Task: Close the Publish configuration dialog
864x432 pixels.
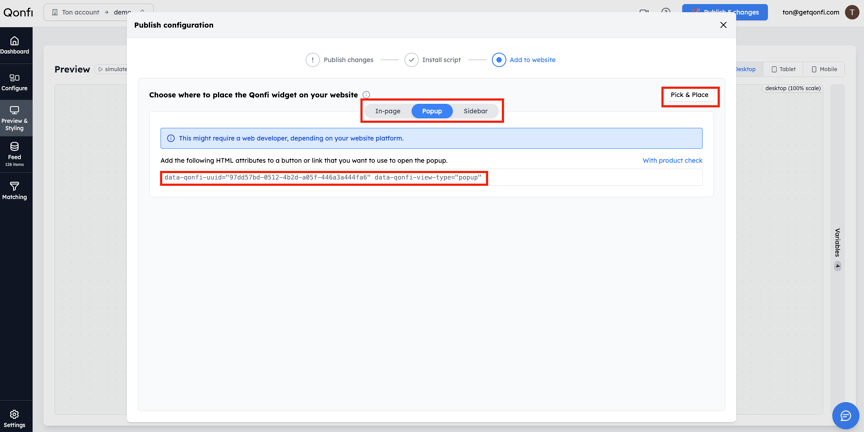Action: [723, 25]
